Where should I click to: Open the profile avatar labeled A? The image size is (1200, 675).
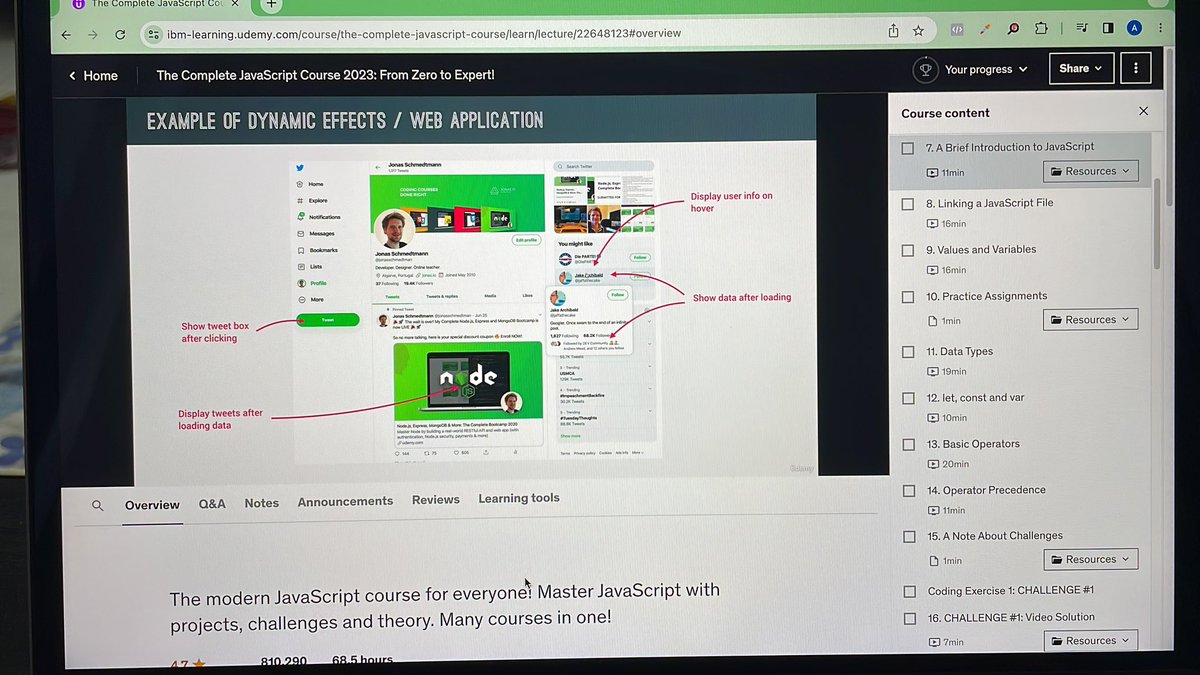[x=1132, y=27]
